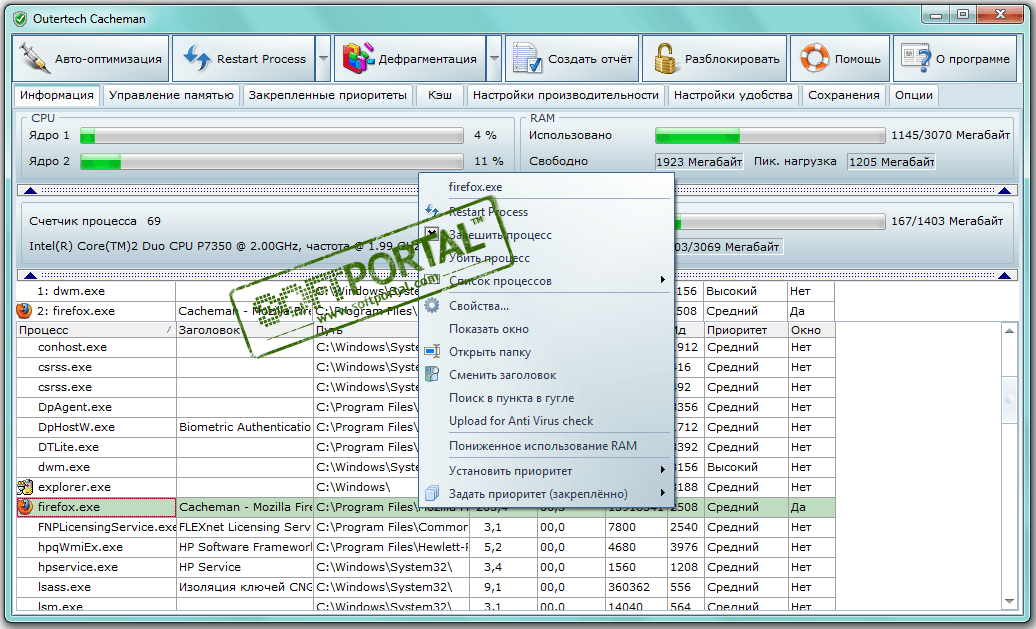
Task: Open the dropdown arrow beside Restart Process
Action: [x=323, y=59]
